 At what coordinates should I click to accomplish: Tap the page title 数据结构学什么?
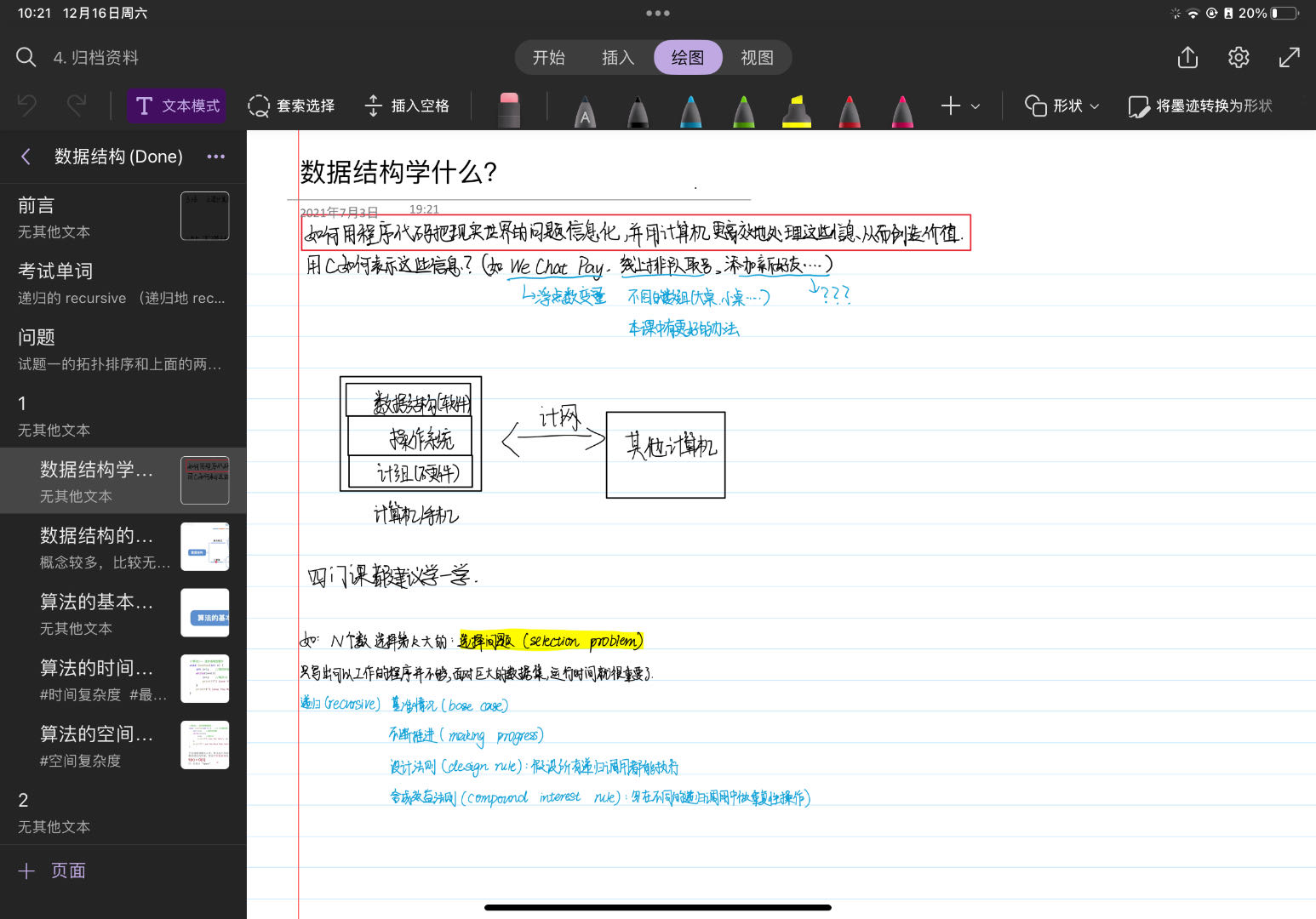(x=398, y=172)
